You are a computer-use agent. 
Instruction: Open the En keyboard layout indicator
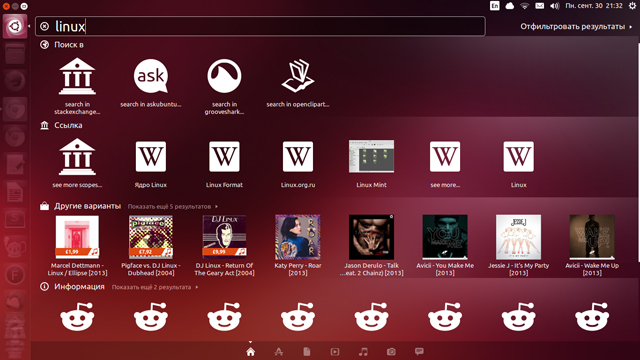tap(495, 6)
